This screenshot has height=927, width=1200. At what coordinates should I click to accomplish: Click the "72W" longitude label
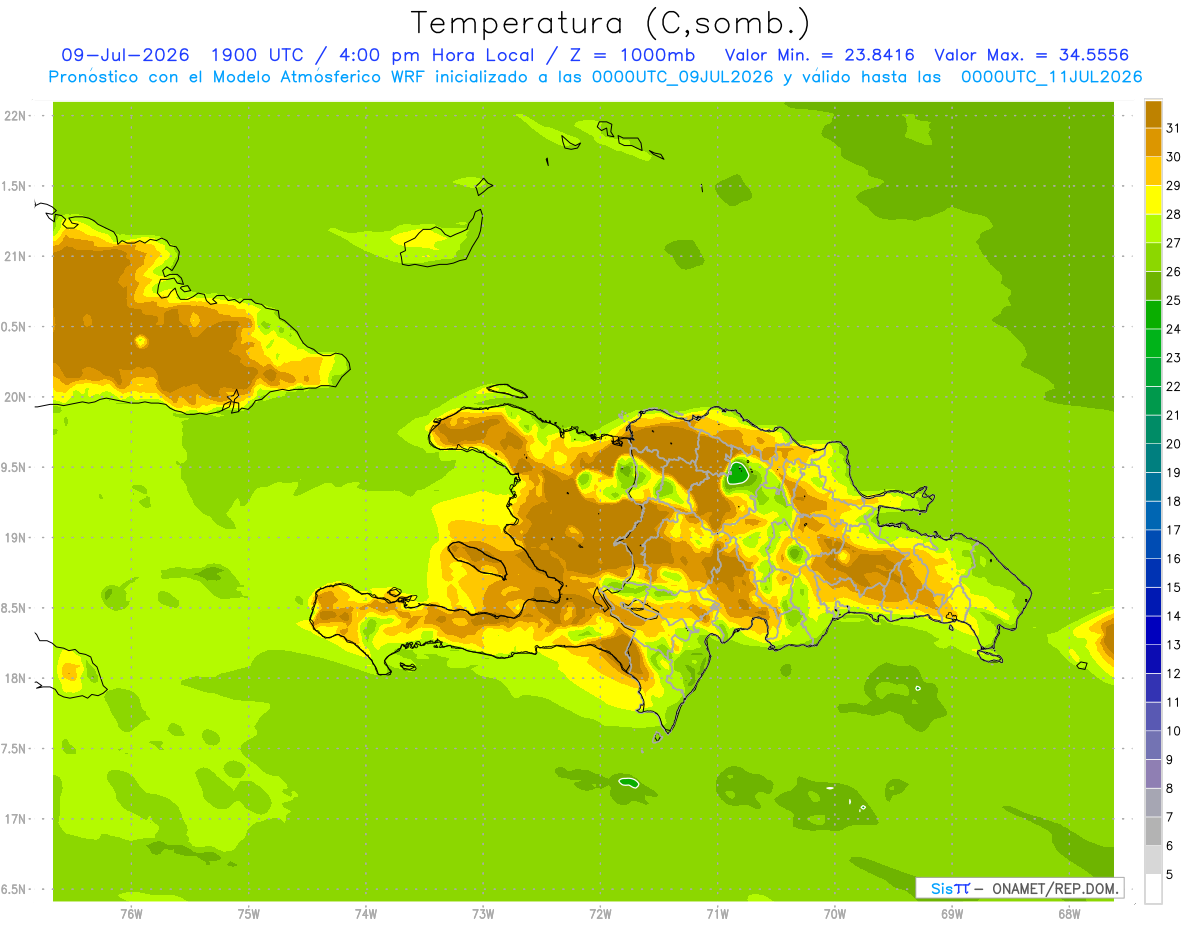point(600,914)
